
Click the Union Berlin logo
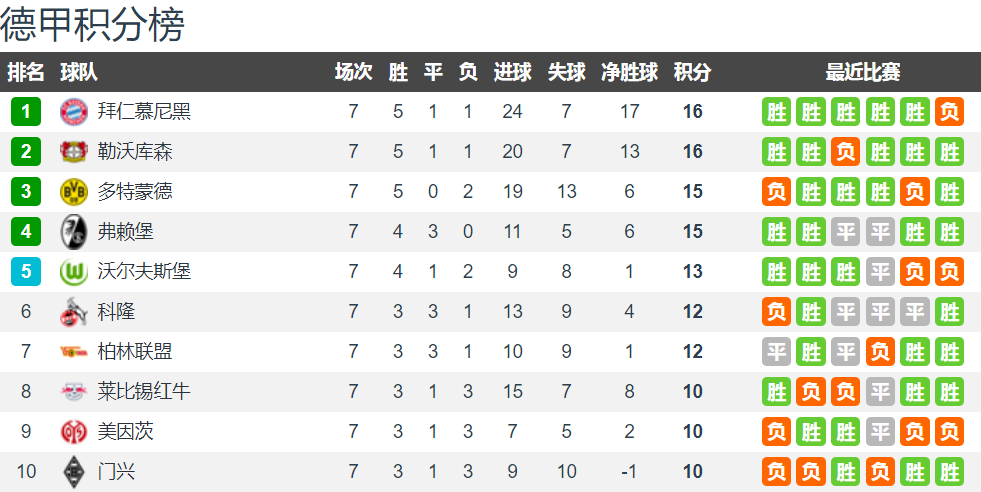(x=74, y=352)
